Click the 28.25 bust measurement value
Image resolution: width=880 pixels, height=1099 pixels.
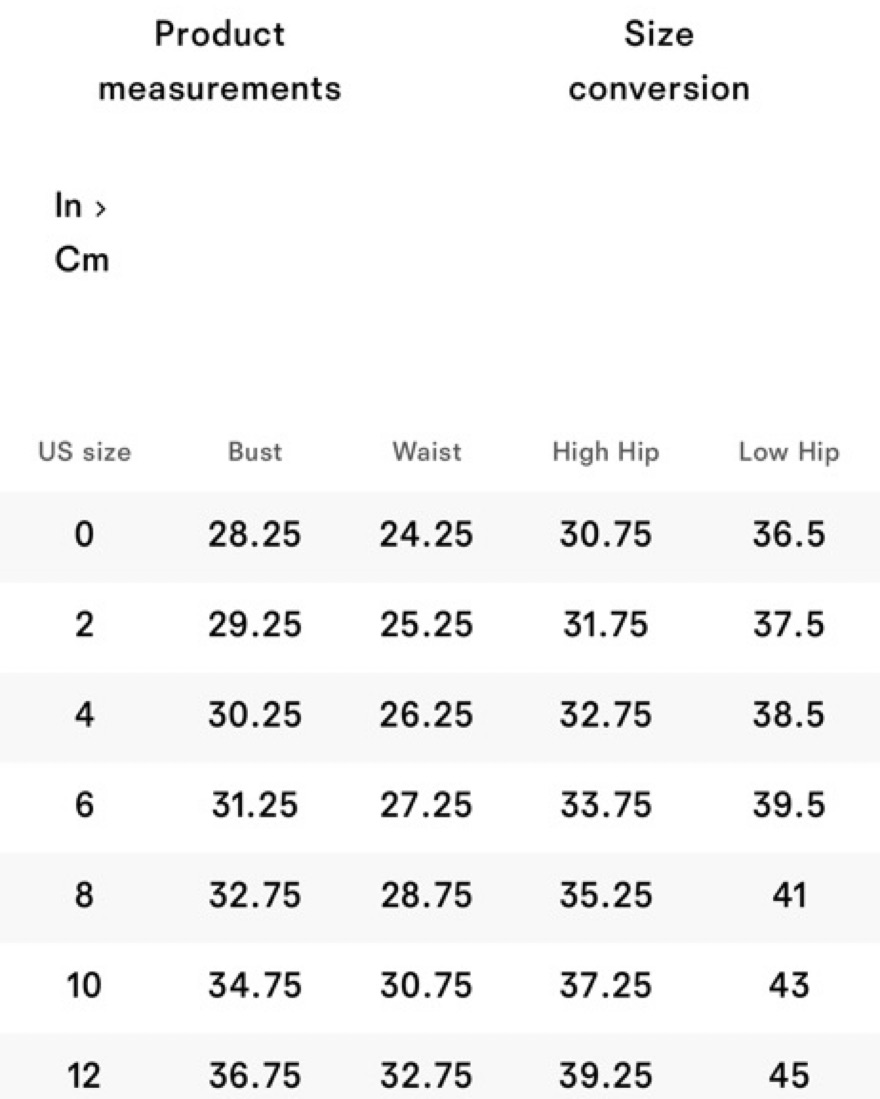coord(254,535)
